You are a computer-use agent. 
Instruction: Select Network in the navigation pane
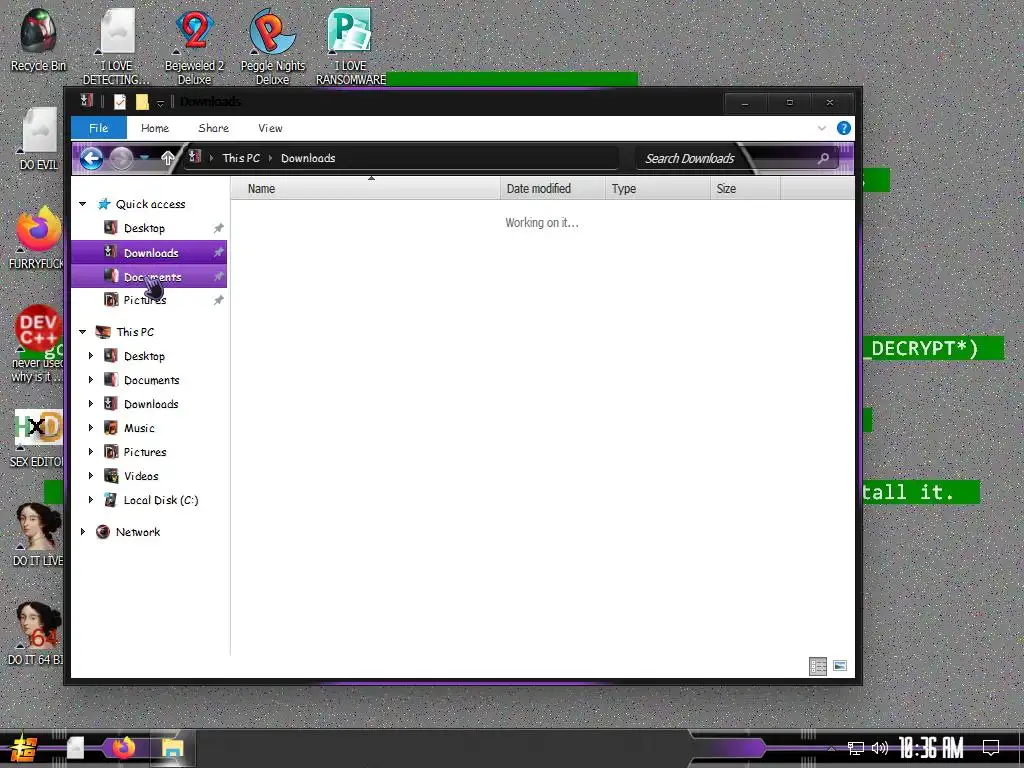(138, 532)
